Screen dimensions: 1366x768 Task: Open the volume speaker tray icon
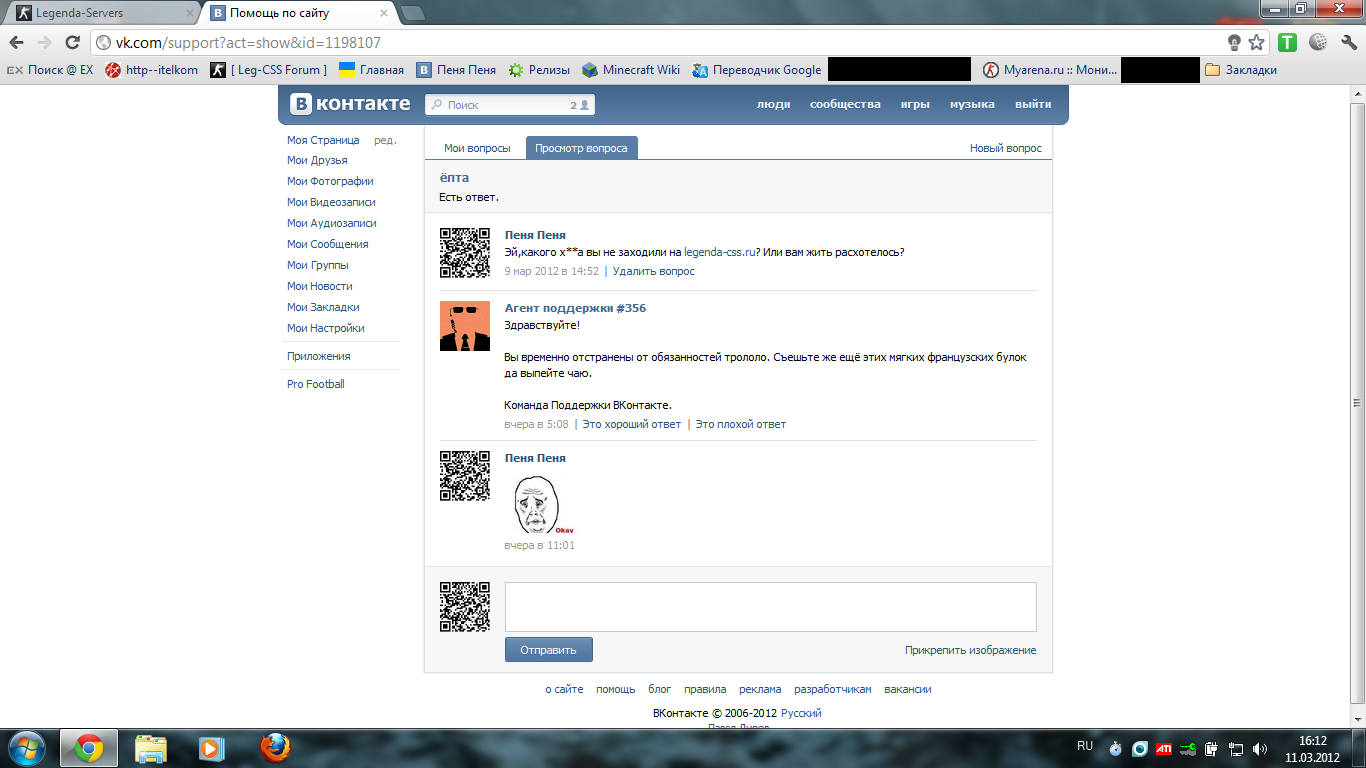pyautogui.click(x=1260, y=748)
